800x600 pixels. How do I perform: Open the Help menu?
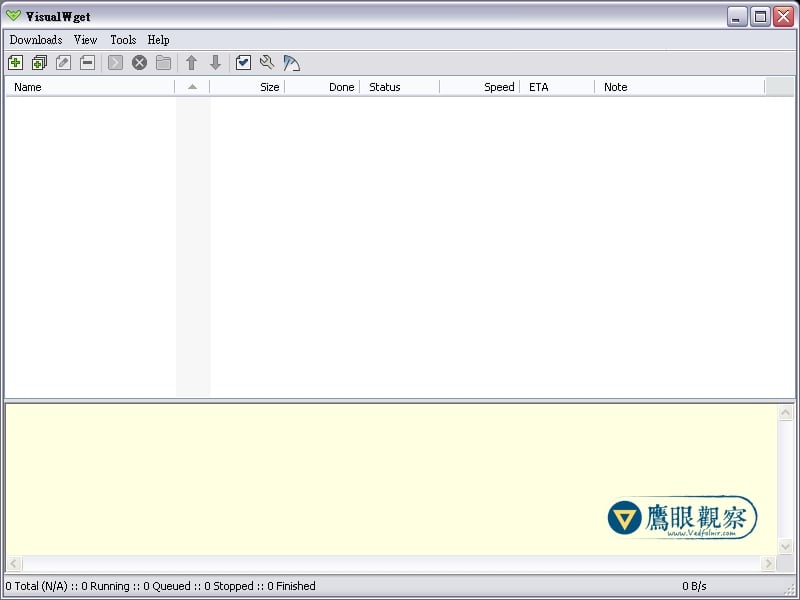pos(158,40)
